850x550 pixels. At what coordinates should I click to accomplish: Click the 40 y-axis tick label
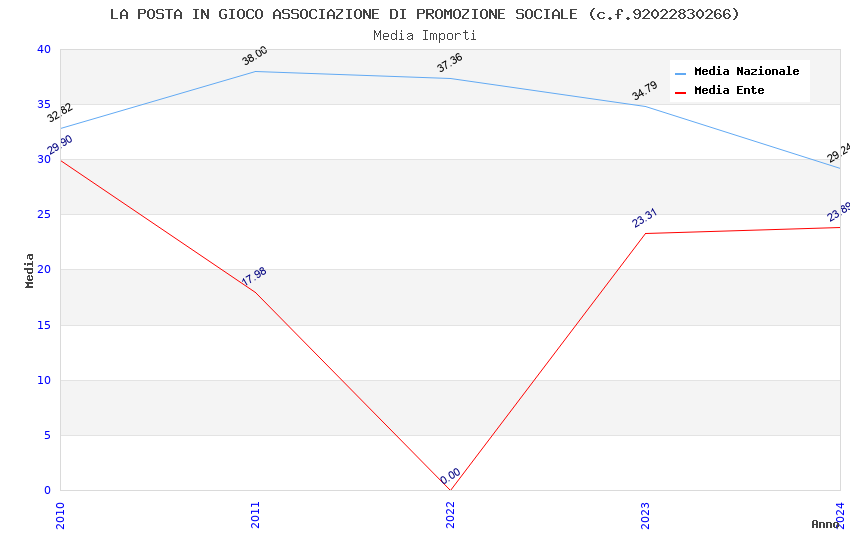point(43,50)
